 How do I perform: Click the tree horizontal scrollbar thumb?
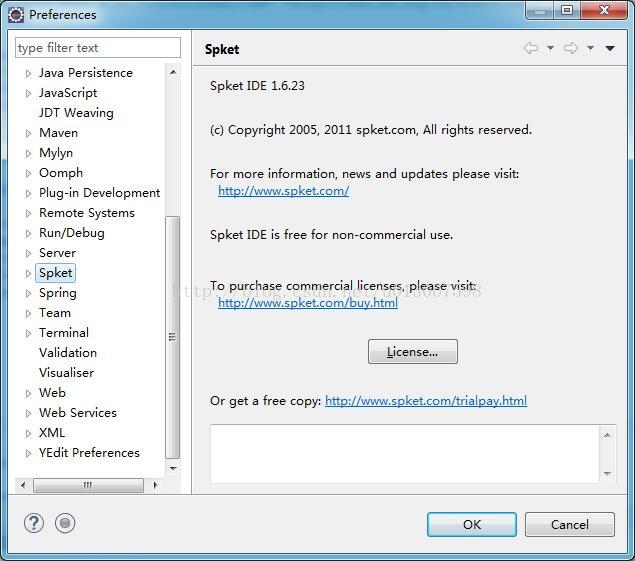[x=88, y=485]
